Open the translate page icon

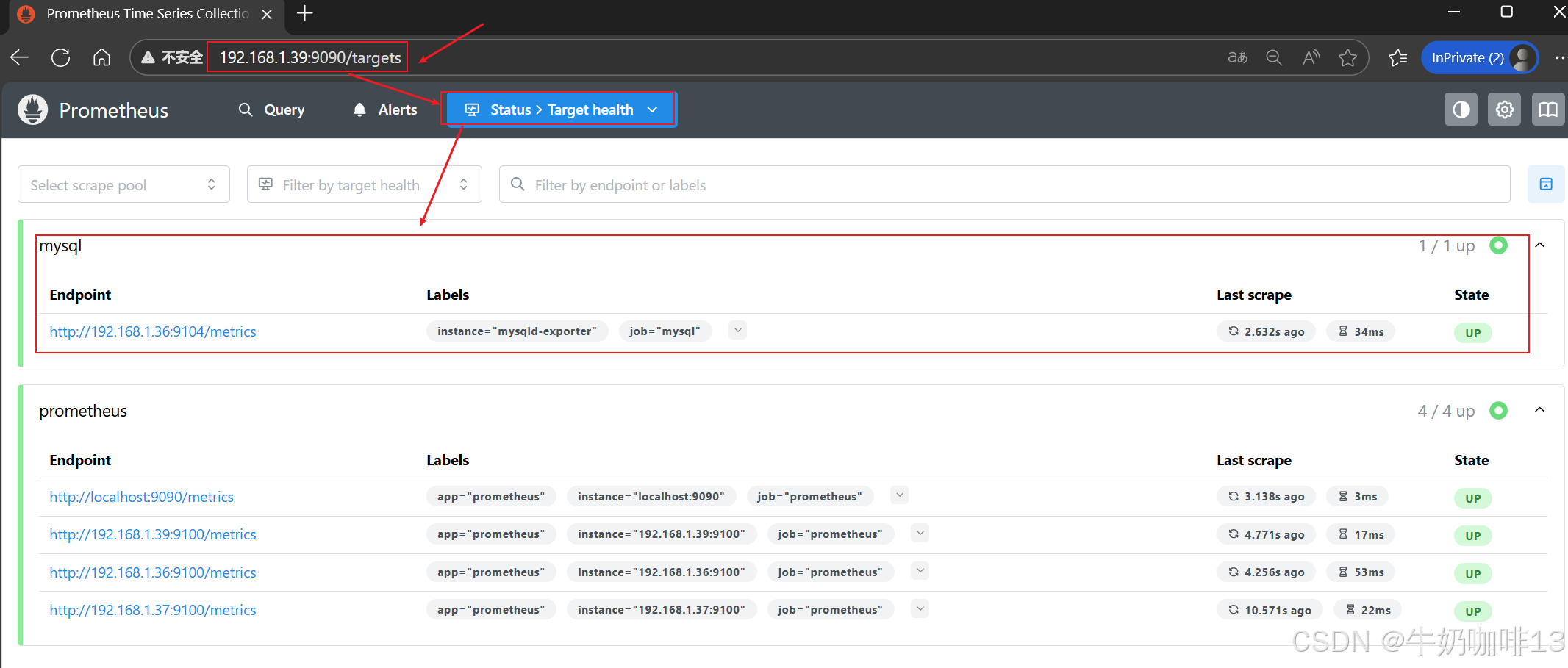1238,57
